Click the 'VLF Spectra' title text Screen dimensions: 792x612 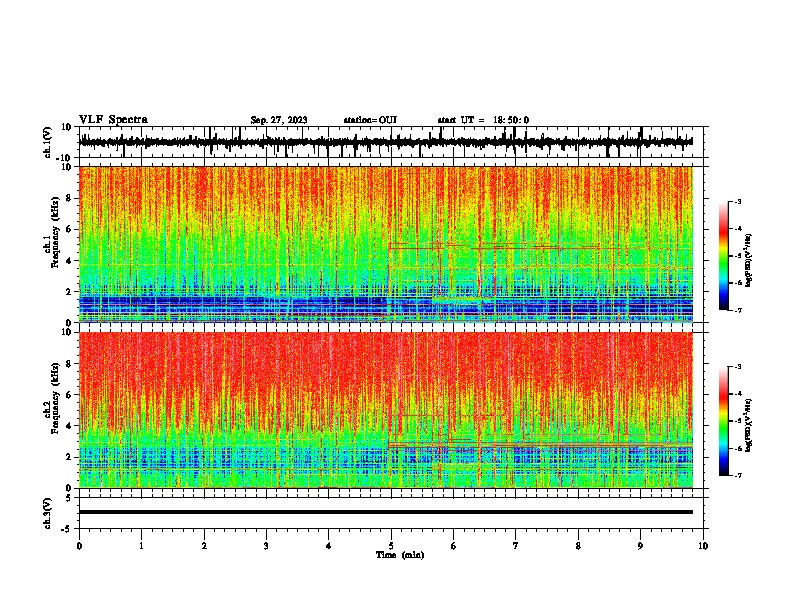click(x=113, y=120)
